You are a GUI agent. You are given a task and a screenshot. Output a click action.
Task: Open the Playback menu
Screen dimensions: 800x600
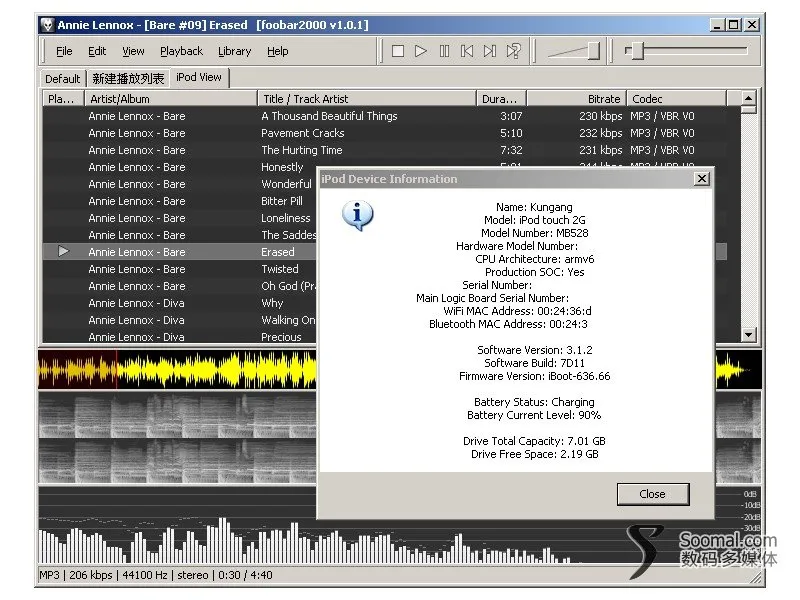click(x=181, y=51)
